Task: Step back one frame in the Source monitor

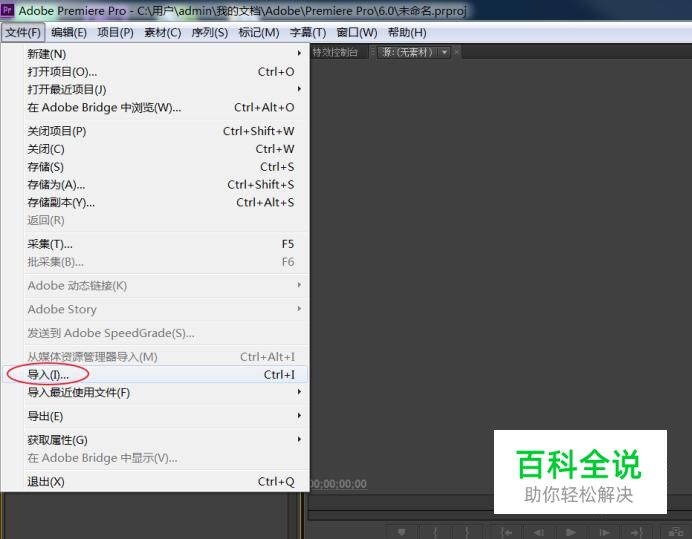Action: [x=538, y=532]
